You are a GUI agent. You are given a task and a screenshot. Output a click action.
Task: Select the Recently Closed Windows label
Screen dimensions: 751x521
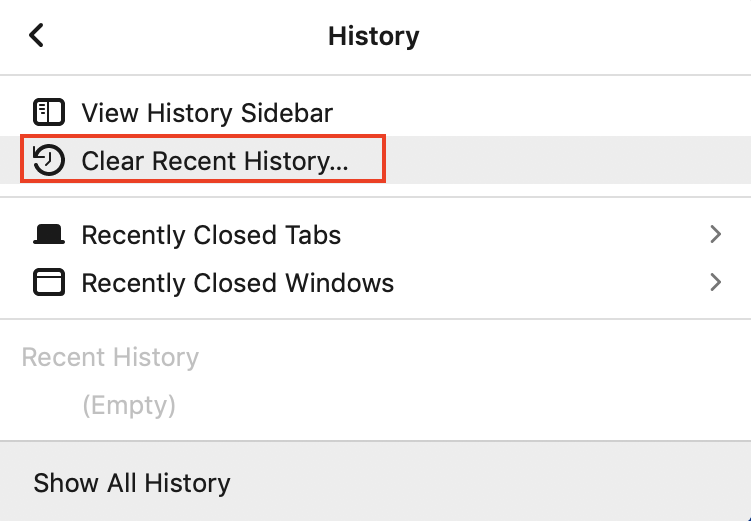pyautogui.click(x=238, y=283)
